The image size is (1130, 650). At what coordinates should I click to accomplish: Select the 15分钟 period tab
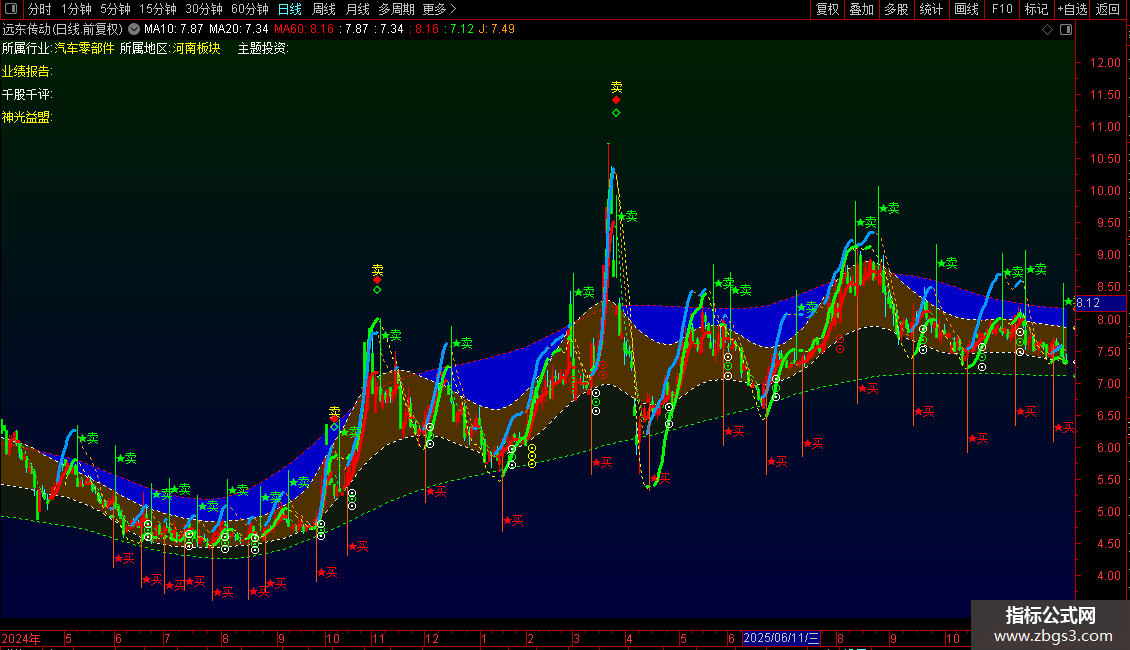[x=158, y=9]
